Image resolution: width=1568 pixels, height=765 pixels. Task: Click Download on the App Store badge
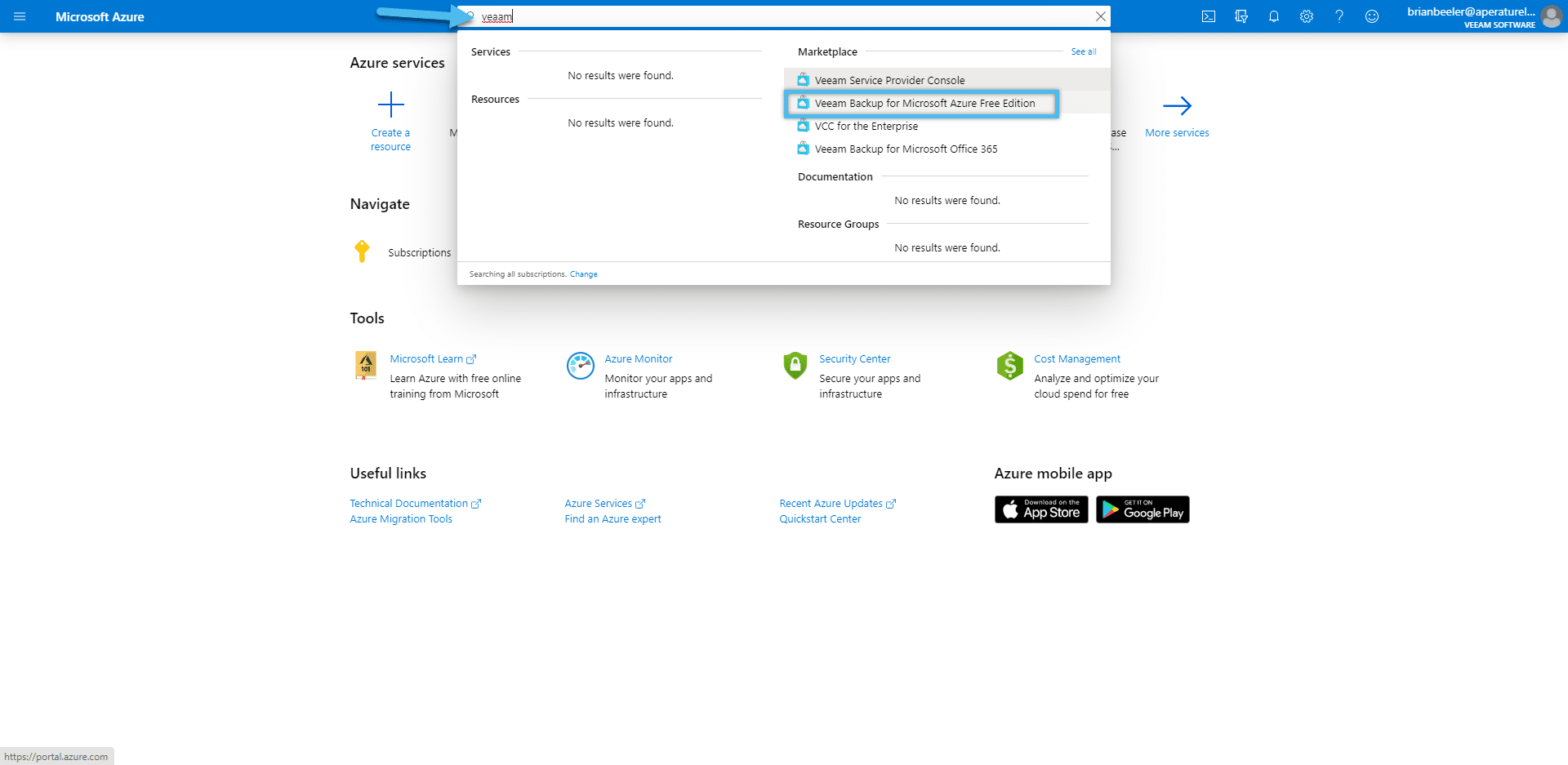coord(1041,509)
